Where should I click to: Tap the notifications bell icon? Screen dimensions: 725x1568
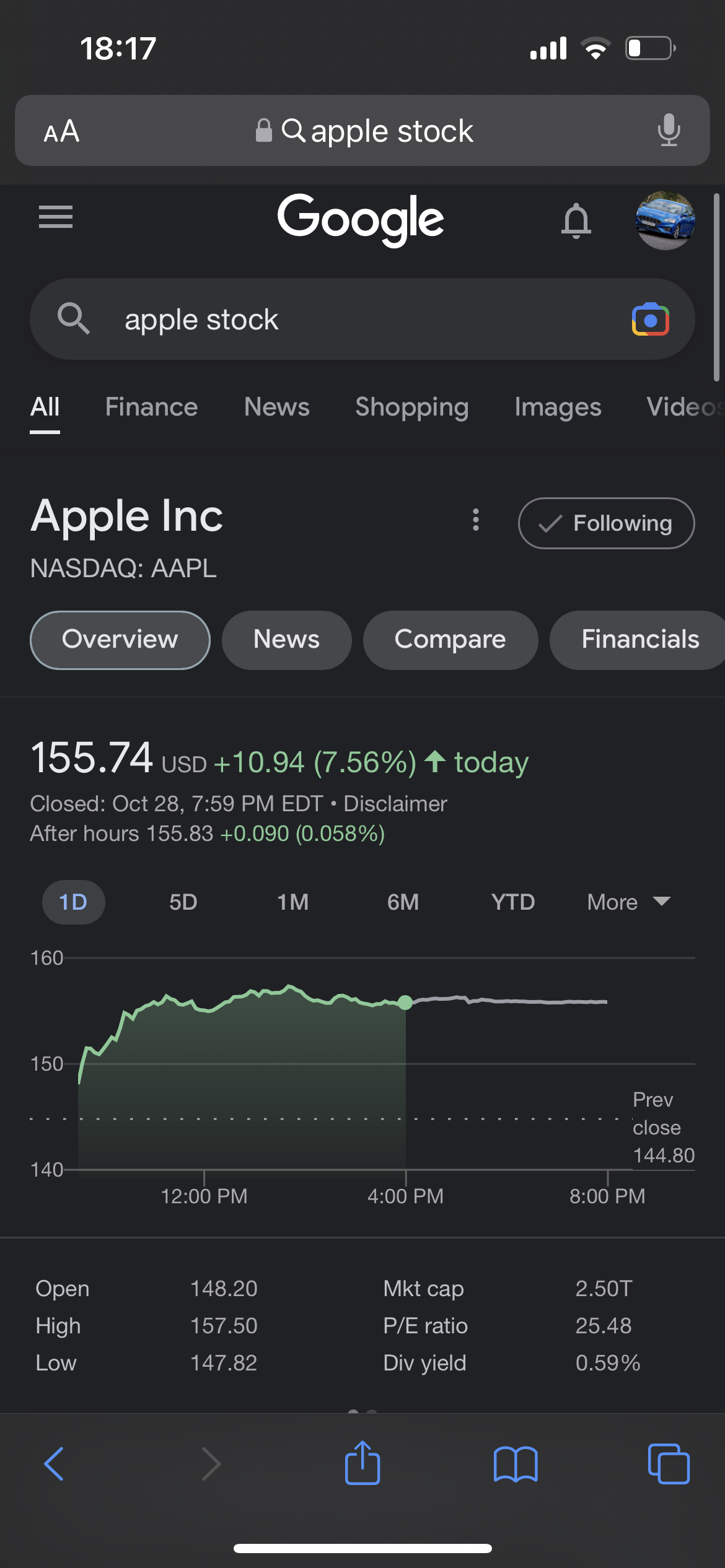pyautogui.click(x=576, y=220)
